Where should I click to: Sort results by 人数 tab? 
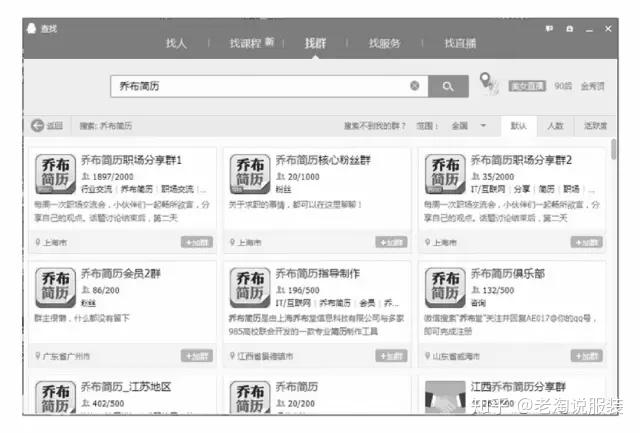click(555, 126)
